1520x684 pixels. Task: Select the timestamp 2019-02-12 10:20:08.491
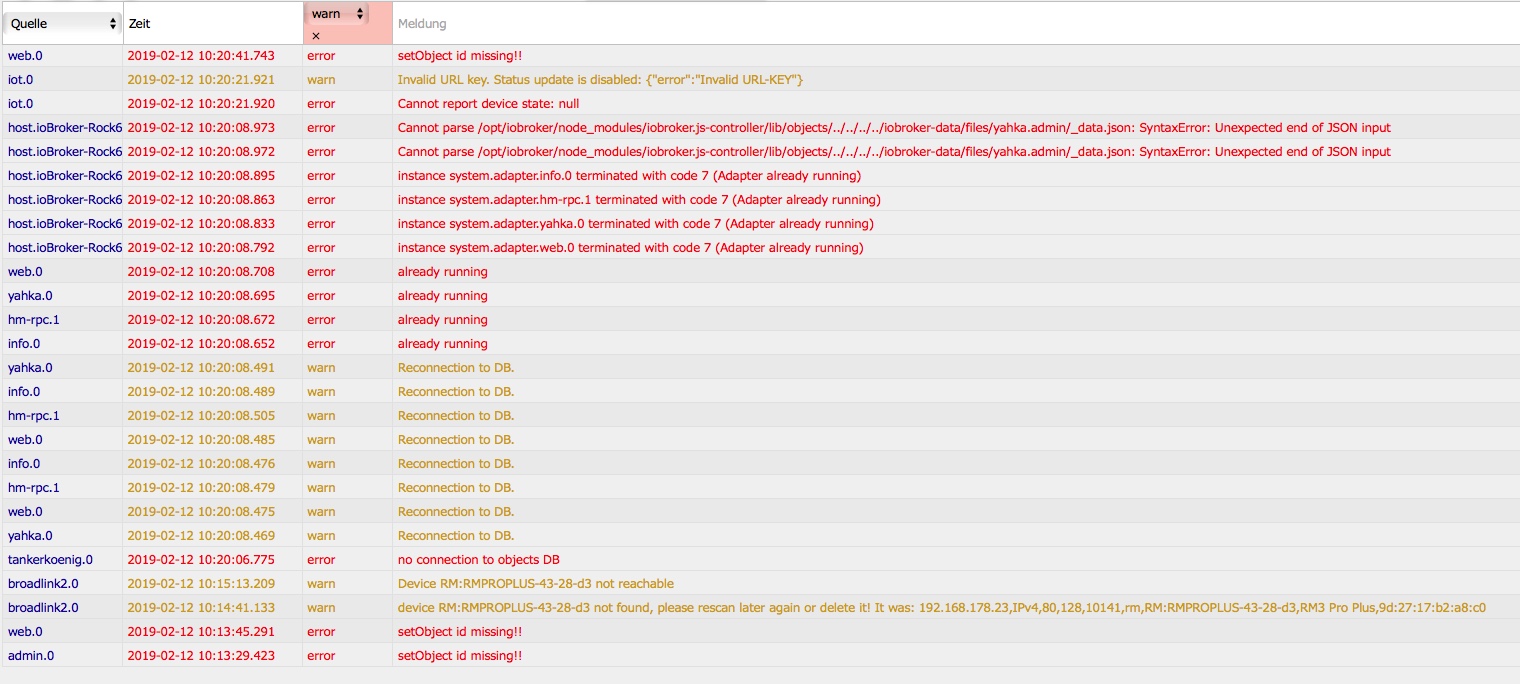(201, 368)
